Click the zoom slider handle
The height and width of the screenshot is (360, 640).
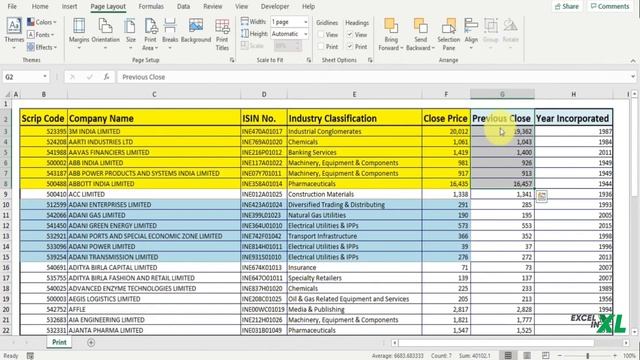(x=588, y=356)
